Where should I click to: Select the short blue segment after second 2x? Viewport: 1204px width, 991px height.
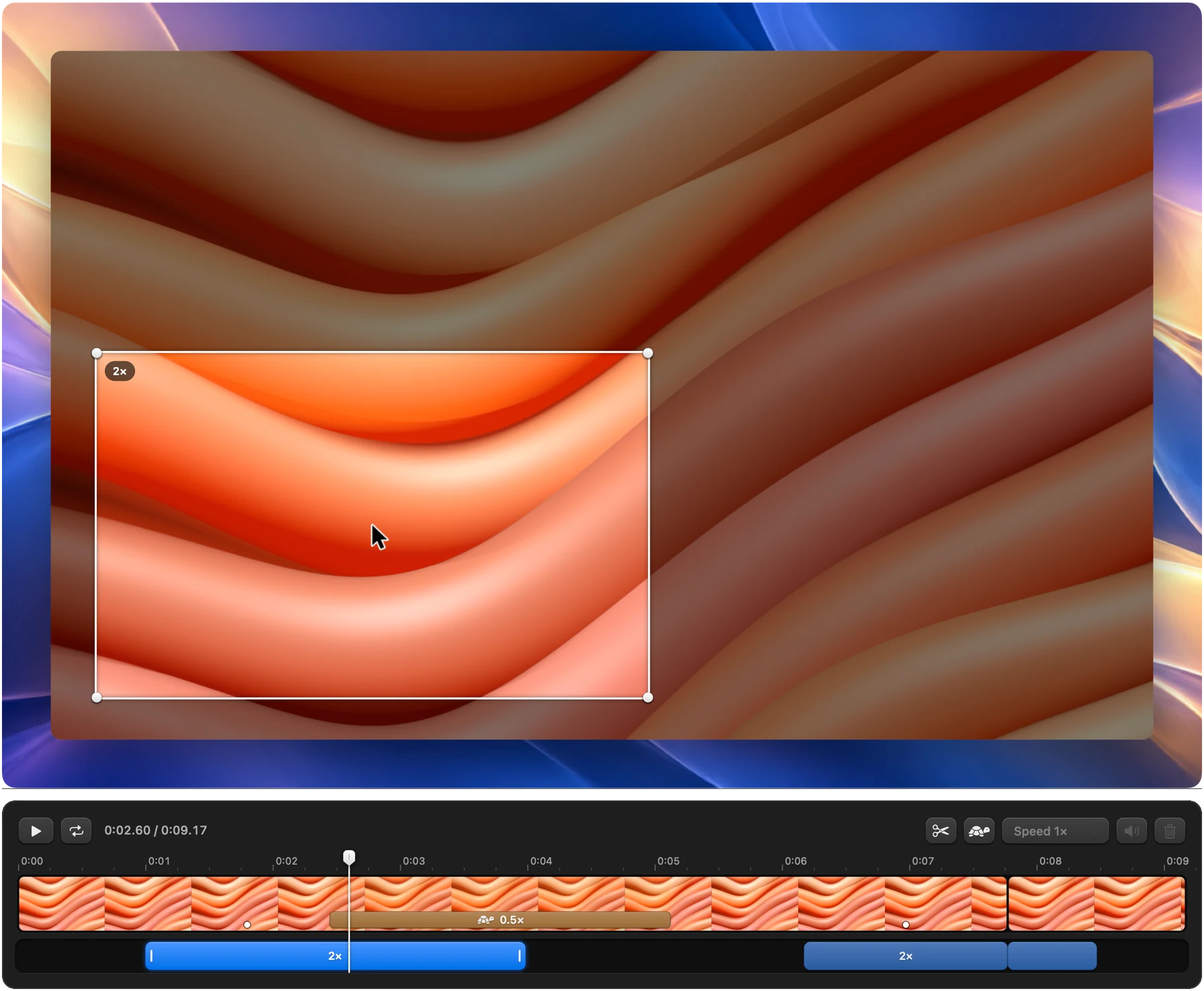(x=1052, y=956)
